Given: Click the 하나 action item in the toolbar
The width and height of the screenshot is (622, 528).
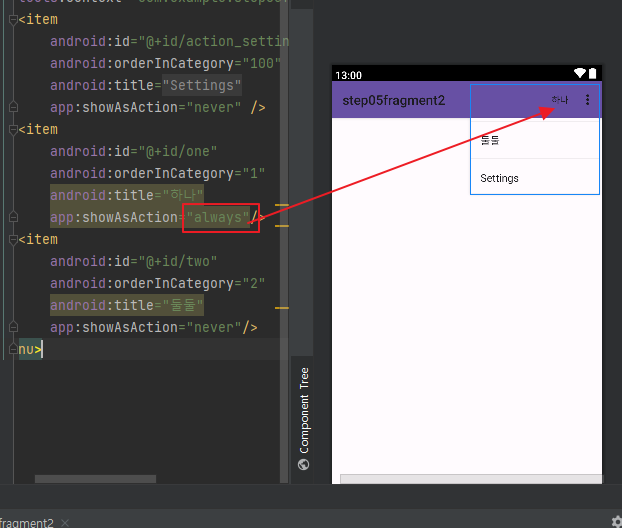Looking at the screenshot, I should [x=560, y=100].
